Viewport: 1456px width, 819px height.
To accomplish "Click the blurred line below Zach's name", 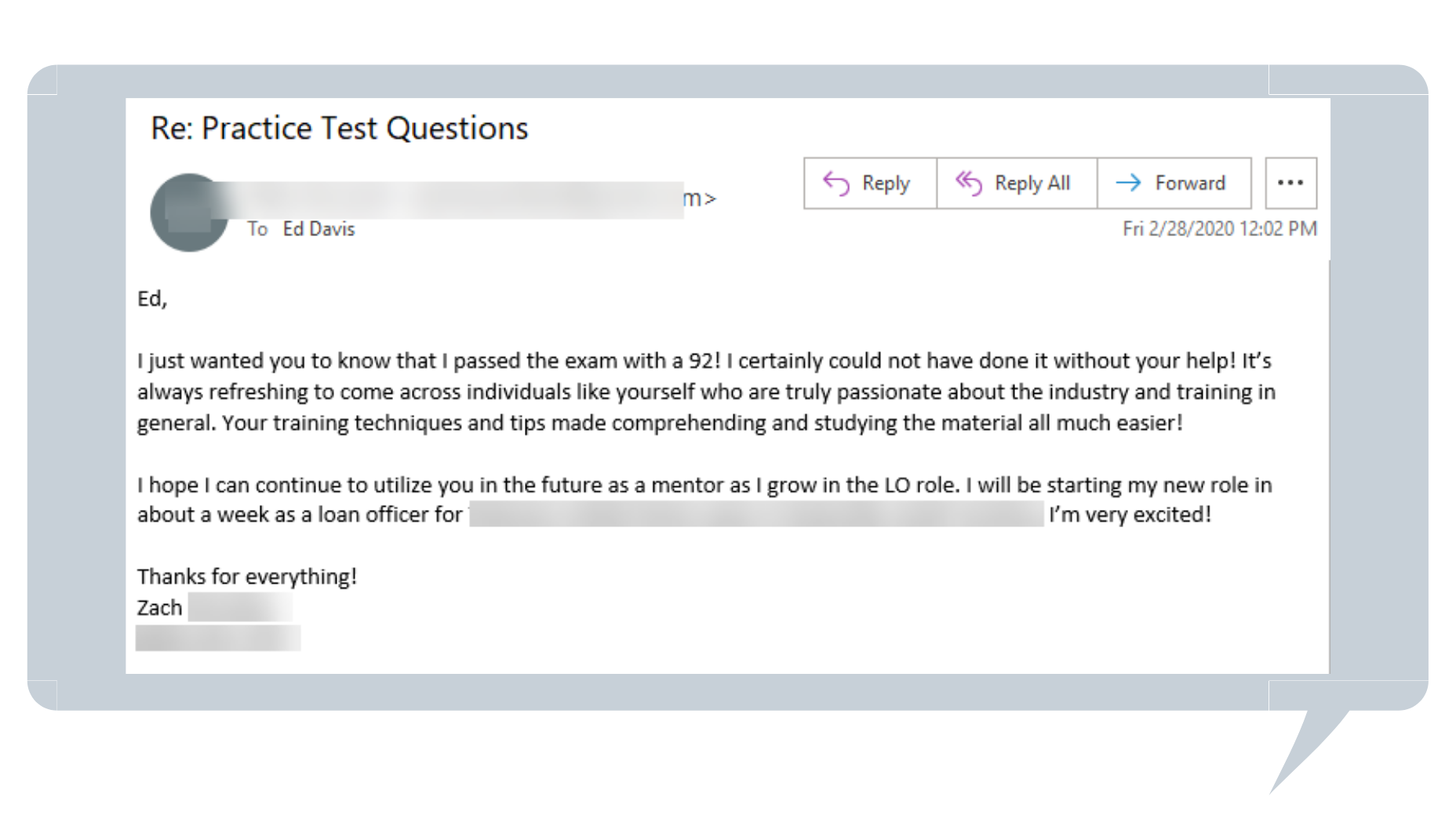I will (x=218, y=639).
